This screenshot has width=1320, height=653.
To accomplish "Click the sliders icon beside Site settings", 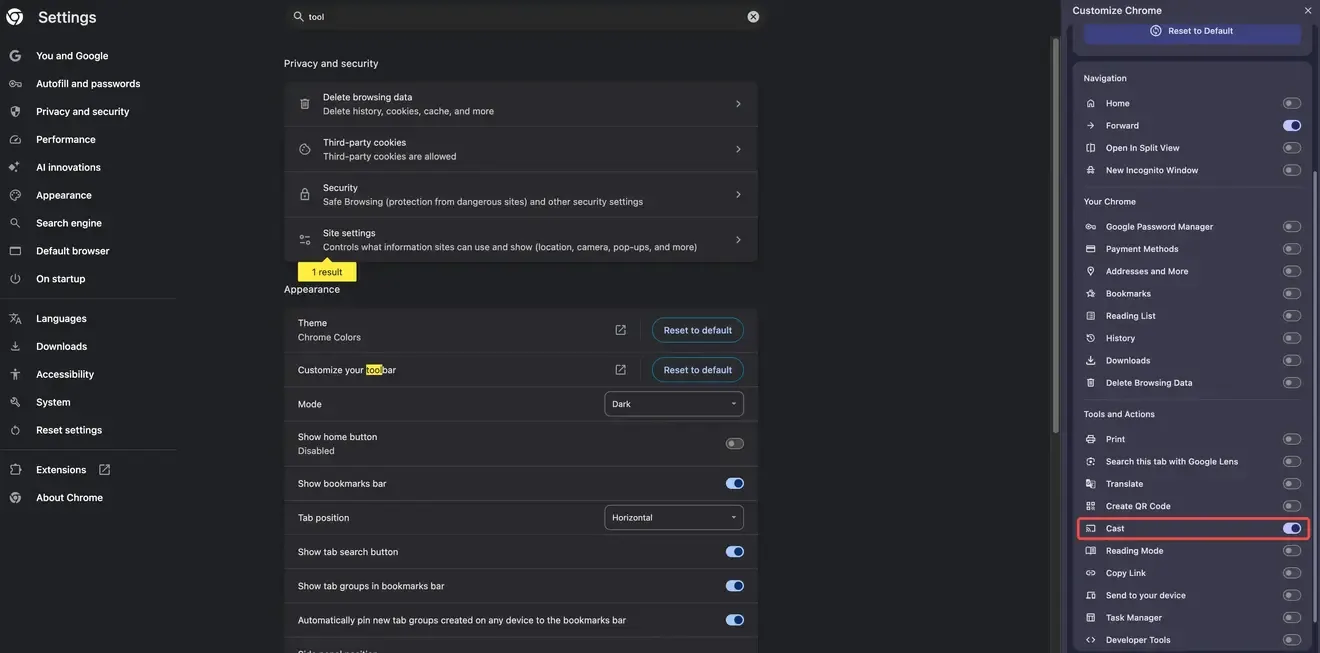I will 305,240.
